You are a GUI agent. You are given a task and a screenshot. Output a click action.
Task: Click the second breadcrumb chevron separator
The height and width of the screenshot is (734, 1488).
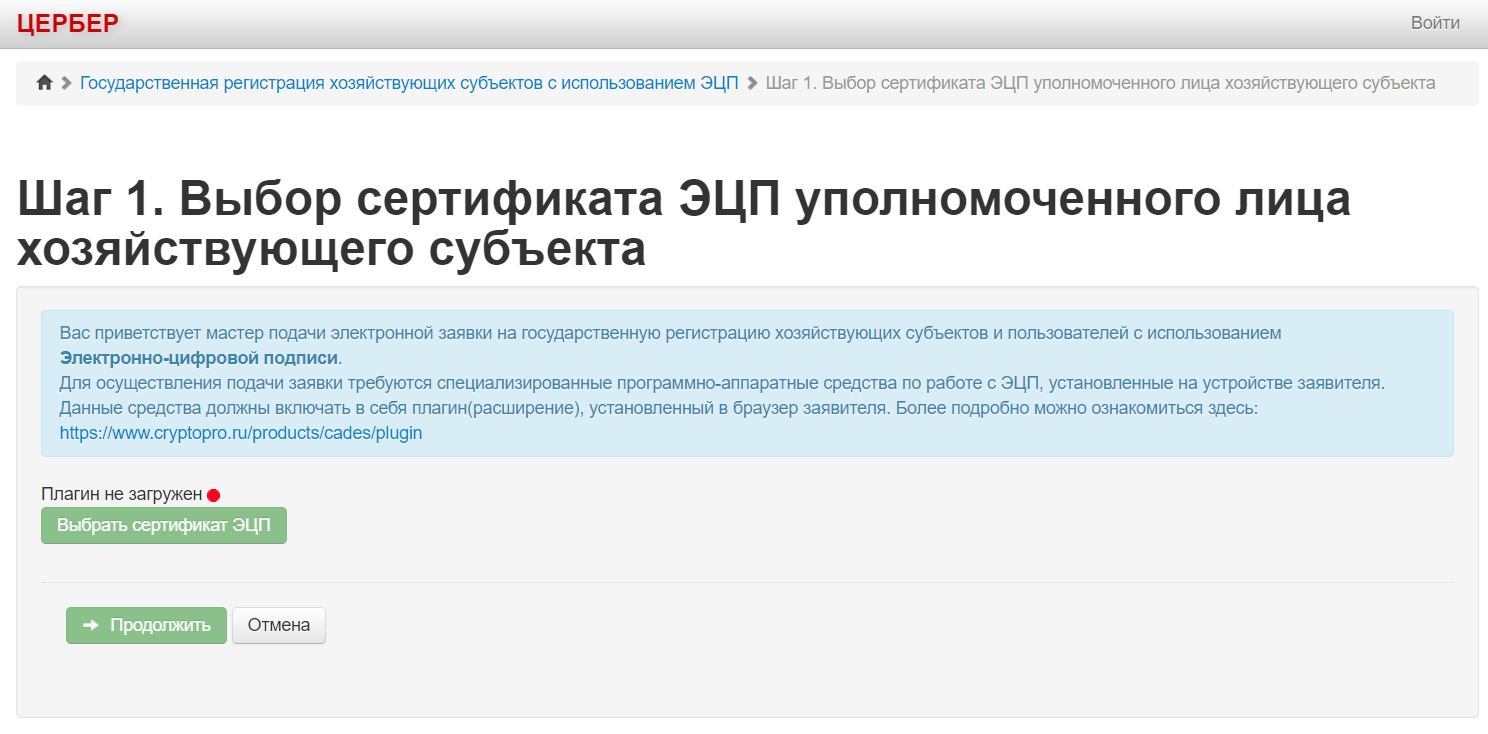coord(752,83)
